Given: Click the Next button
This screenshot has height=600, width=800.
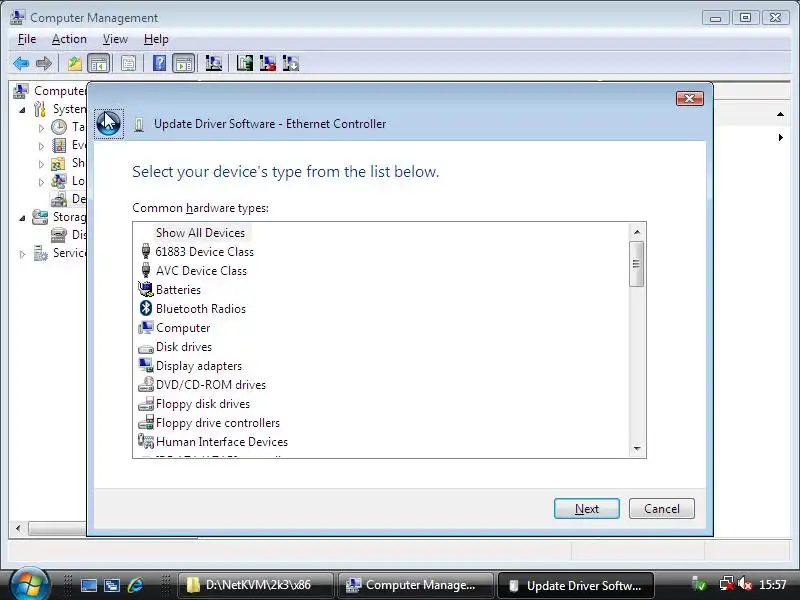Looking at the screenshot, I should click(x=587, y=508).
